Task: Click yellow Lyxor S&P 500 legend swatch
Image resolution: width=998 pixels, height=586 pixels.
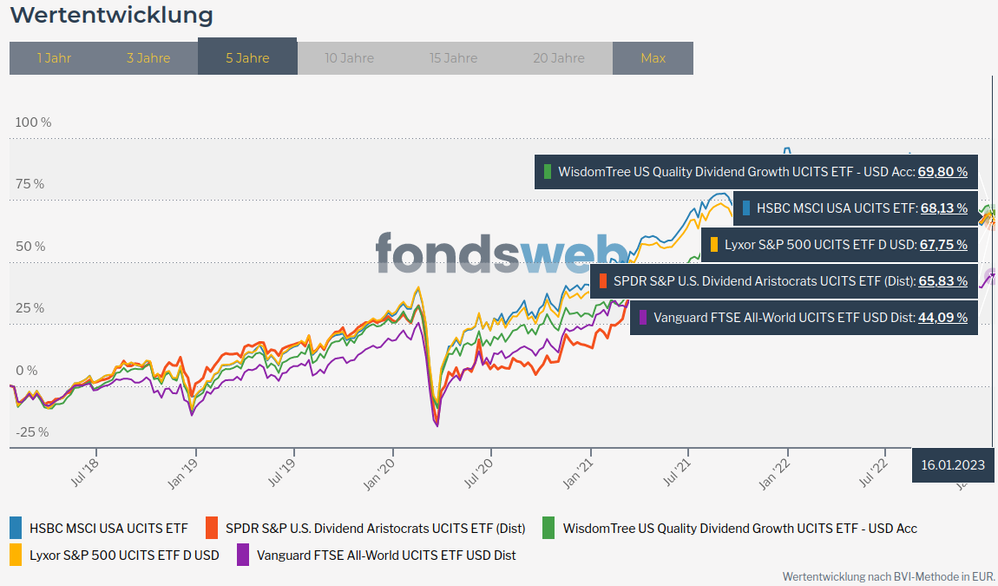Action: click(x=16, y=554)
